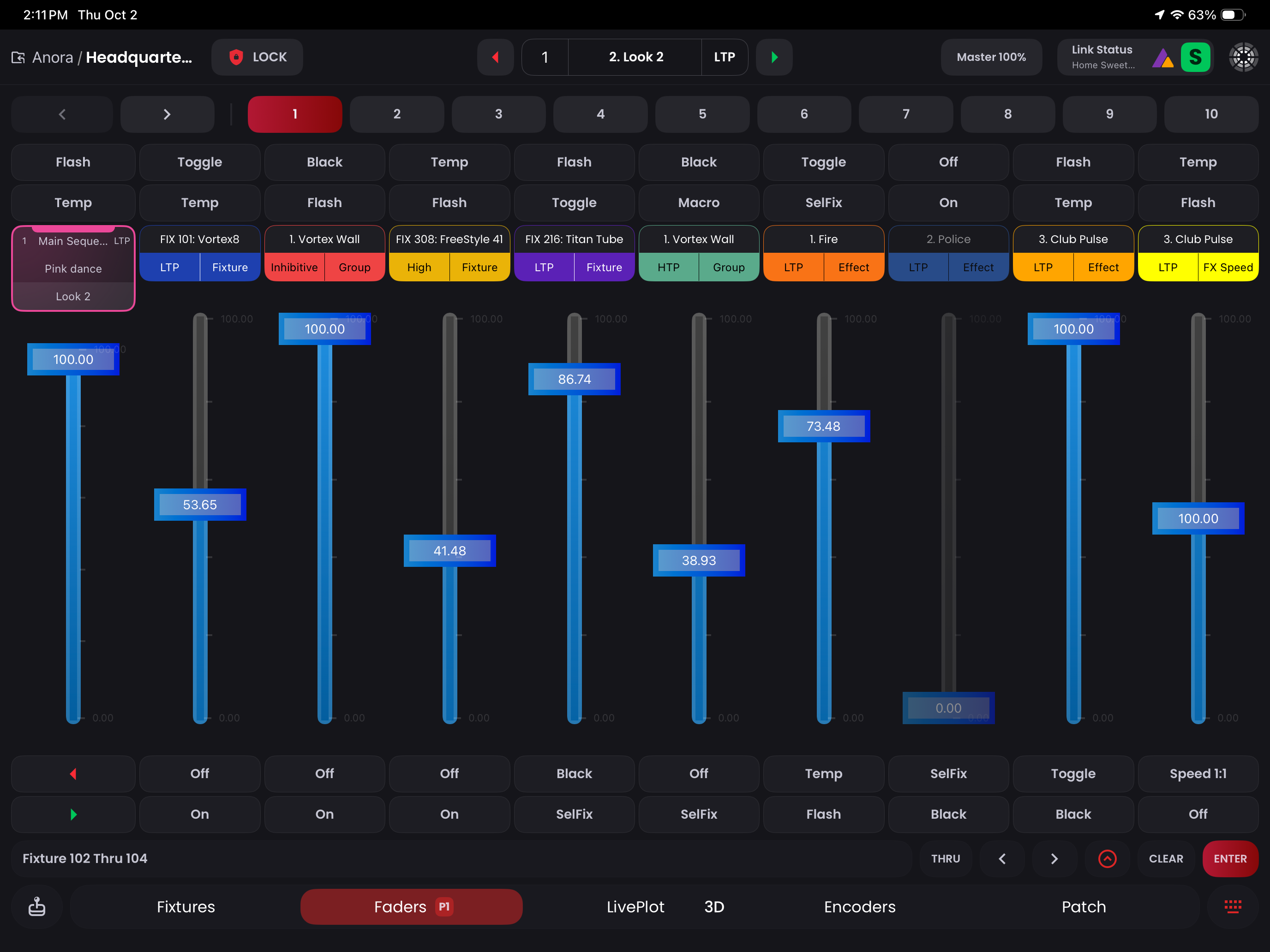The image size is (1270, 952).
Task: Change Inhibitive mode of 1. Vortex Wall
Action: pos(294,268)
